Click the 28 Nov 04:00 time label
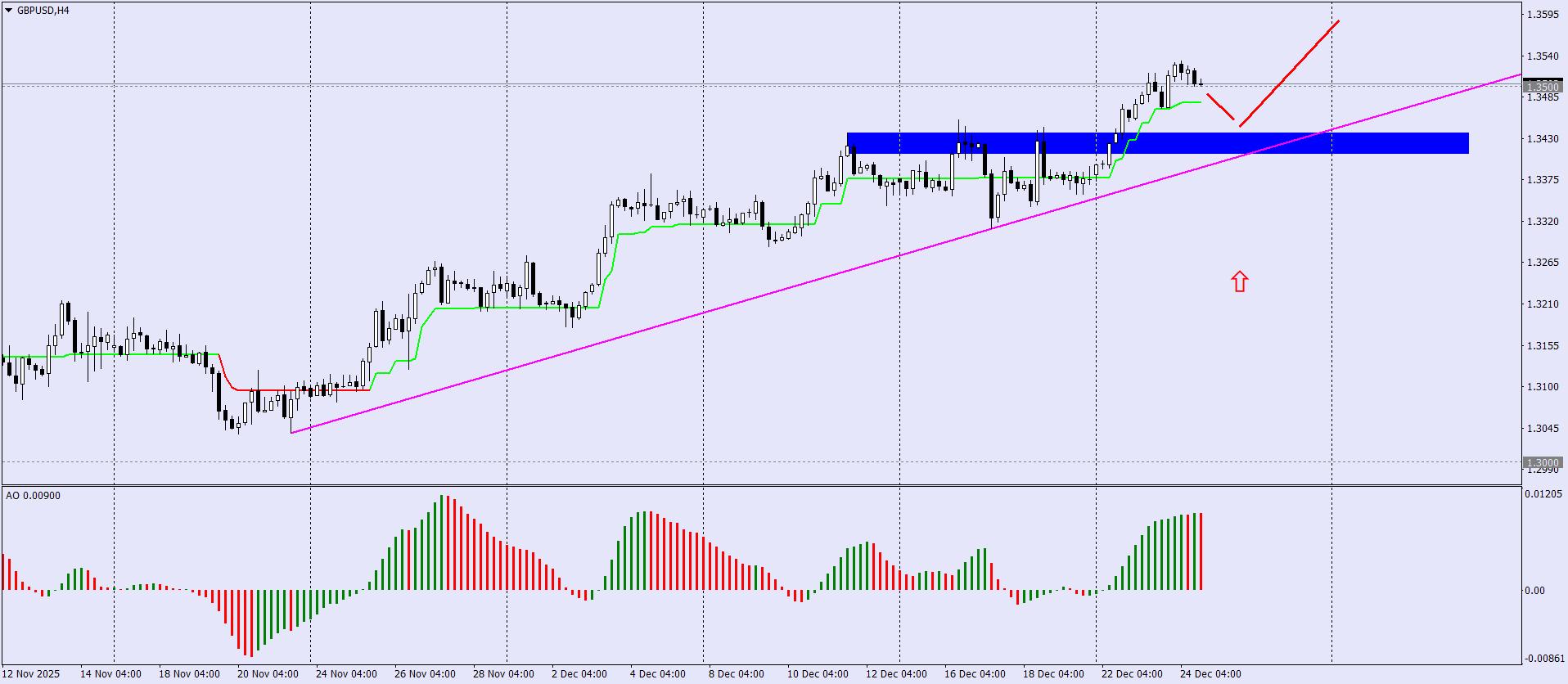The height and width of the screenshot is (684, 1568). tap(503, 674)
